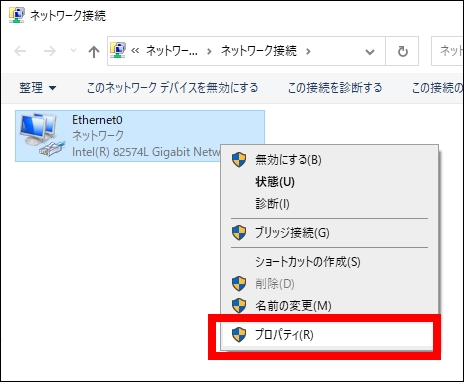The width and height of the screenshot is (464, 382).
Task: Choose ショートカットの作成(S) in context menu
Action: pyautogui.click(x=329, y=262)
